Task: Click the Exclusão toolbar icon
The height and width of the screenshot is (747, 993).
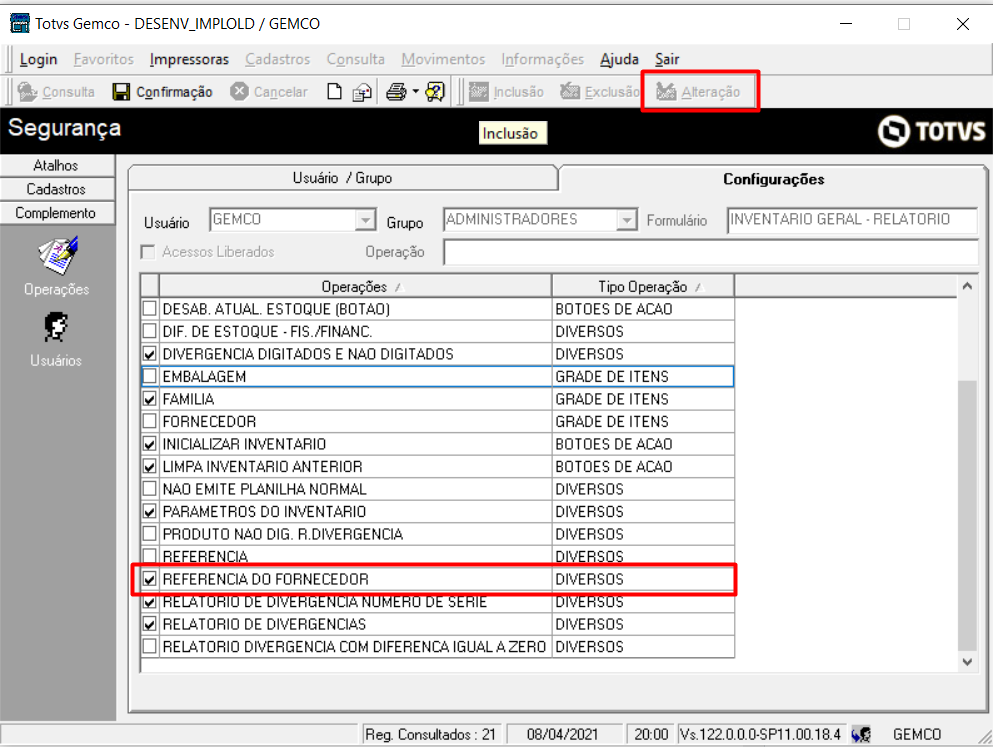Action: point(569,92)
